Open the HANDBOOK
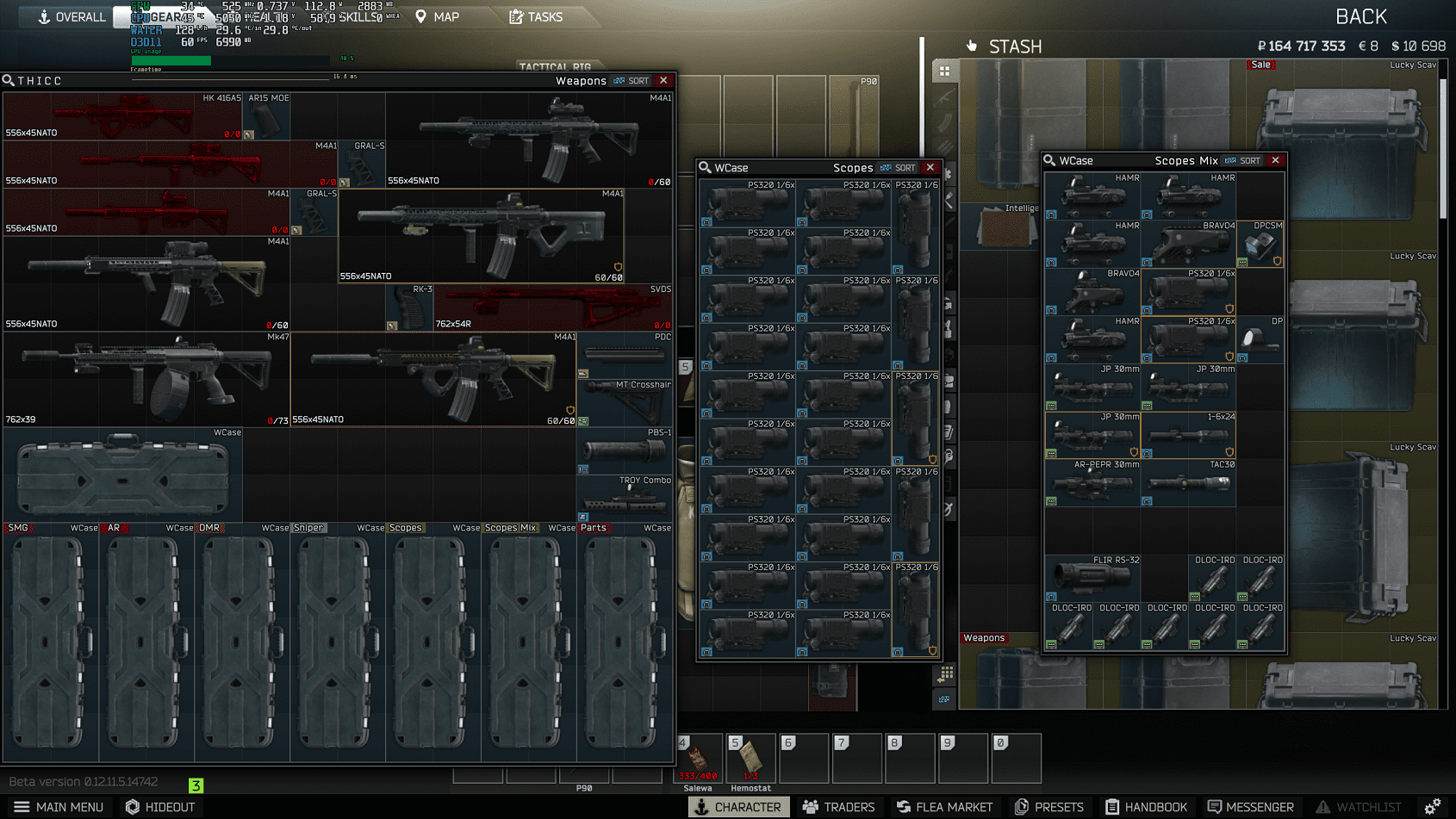This screenshot has width=1456, height=819. click(1147, 807)
